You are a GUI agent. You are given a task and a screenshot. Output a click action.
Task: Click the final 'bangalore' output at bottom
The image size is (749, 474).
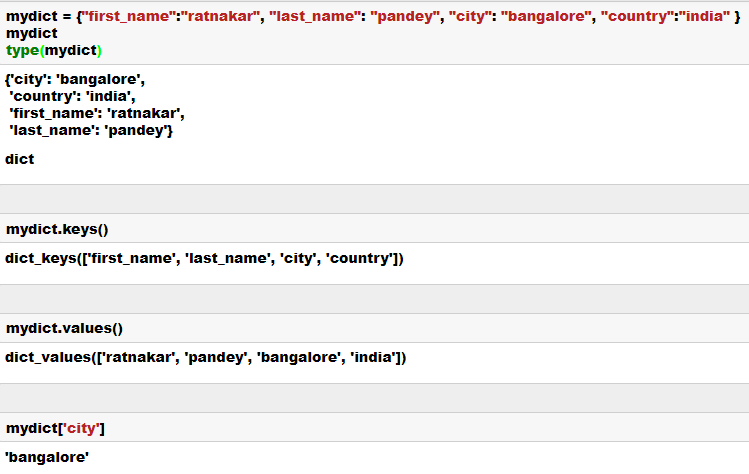pos(47,457)
